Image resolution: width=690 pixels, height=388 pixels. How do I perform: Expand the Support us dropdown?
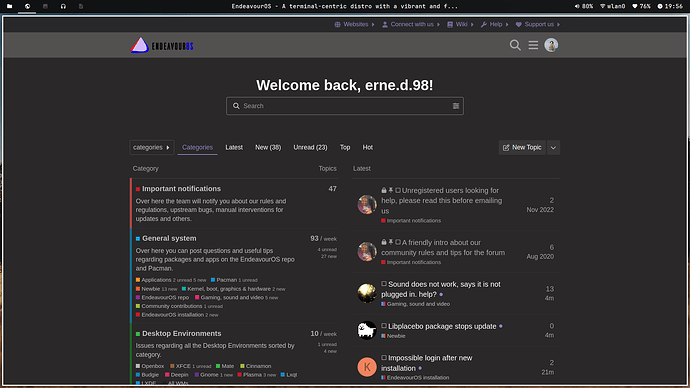537,24
